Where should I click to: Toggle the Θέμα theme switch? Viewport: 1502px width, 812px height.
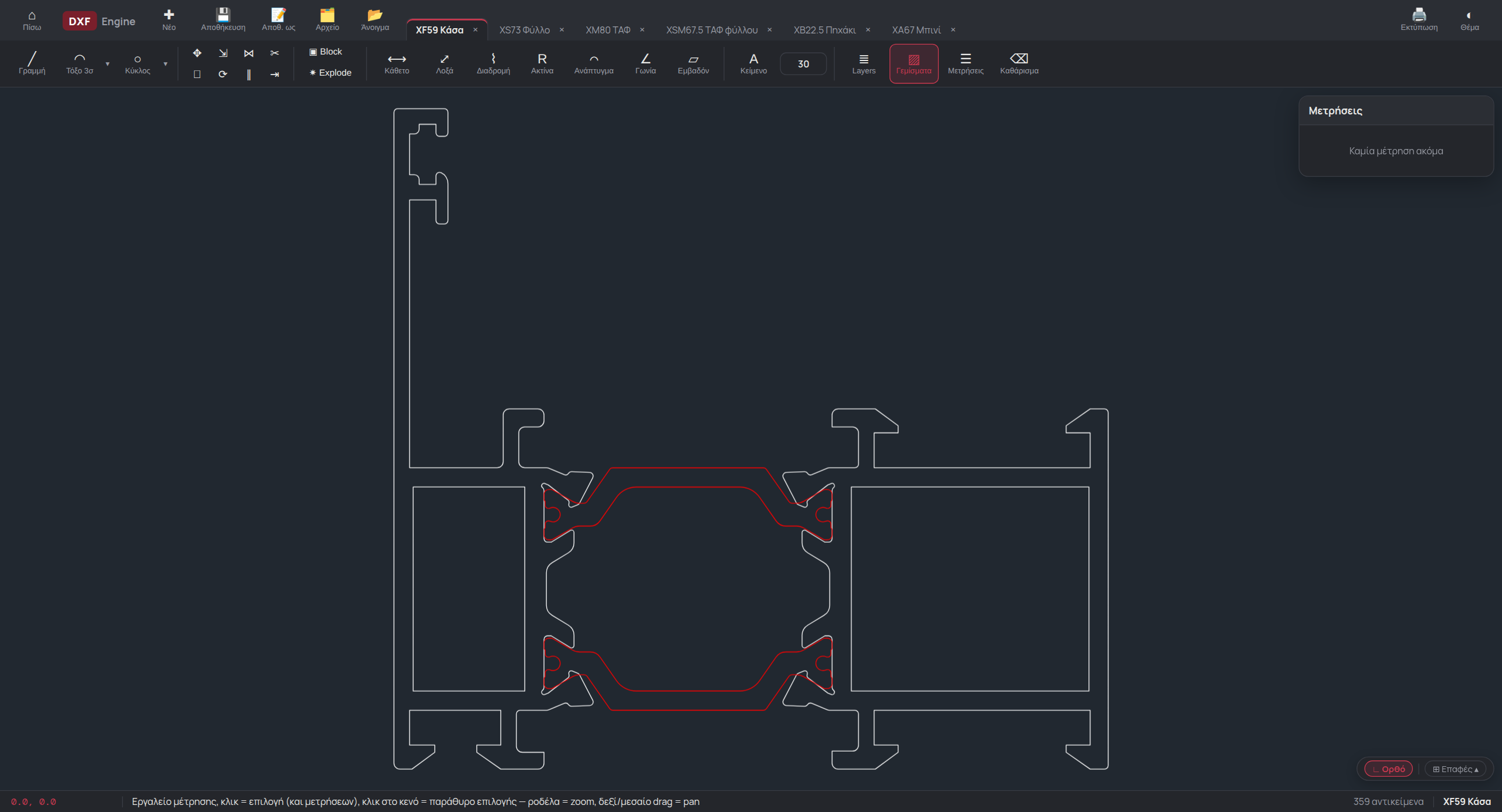1469,21
